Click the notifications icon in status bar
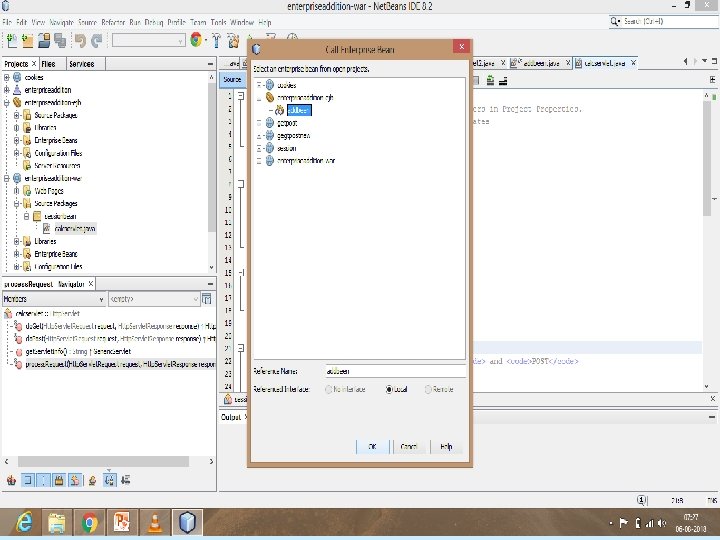Screen dimensions: 720x540 pyautogui.click(x=642, y=500)
